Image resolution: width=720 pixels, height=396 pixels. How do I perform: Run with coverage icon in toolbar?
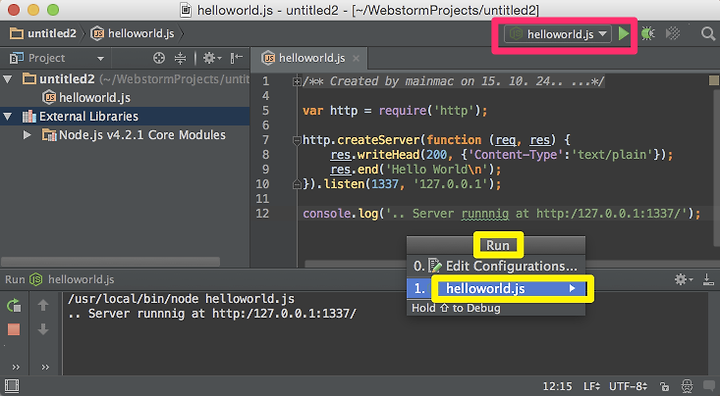tap(673, 34)
